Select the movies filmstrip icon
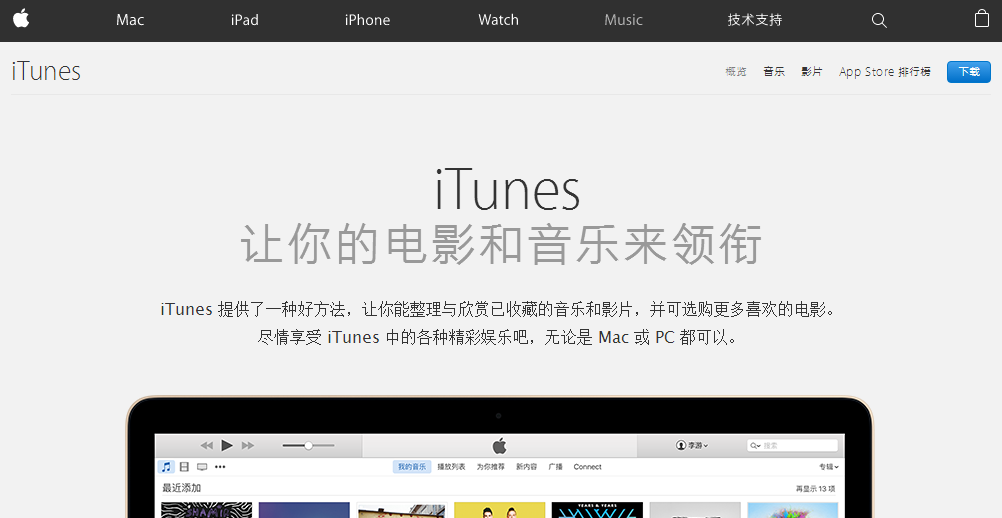This screenshot has height=518, width=1002. coord(184,467)
